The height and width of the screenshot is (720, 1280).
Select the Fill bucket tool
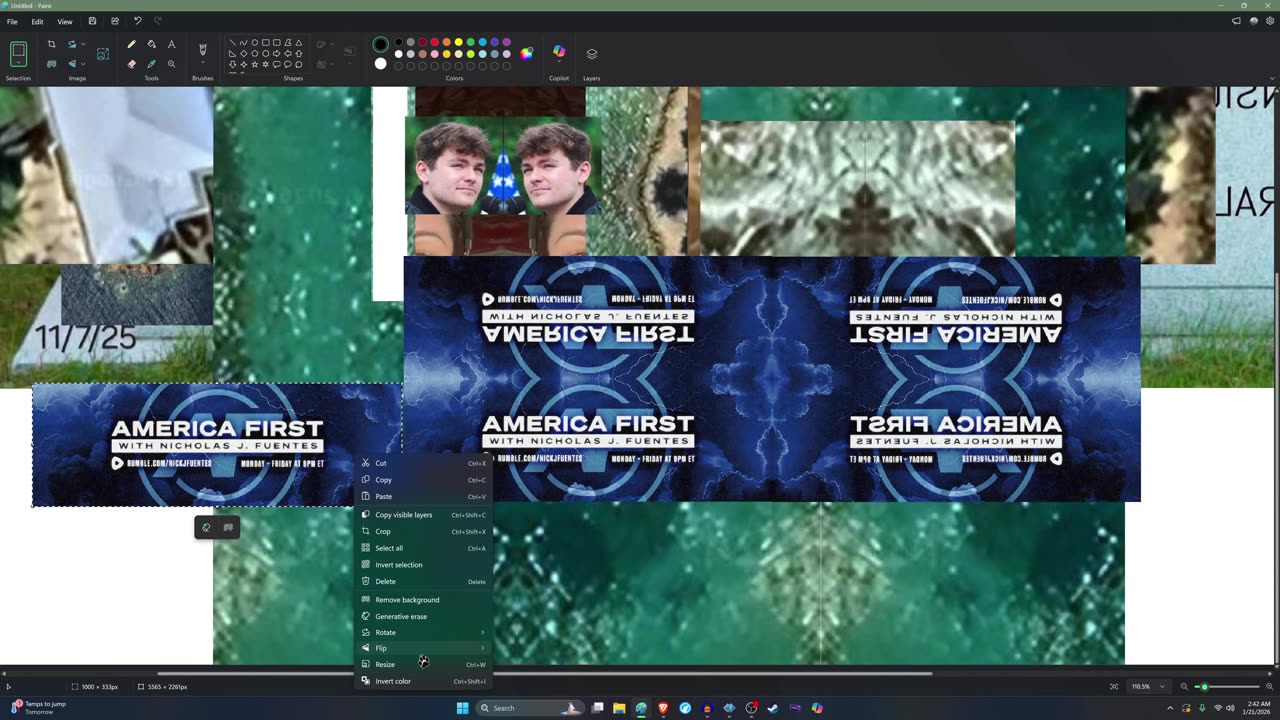[x=151, y=44]
